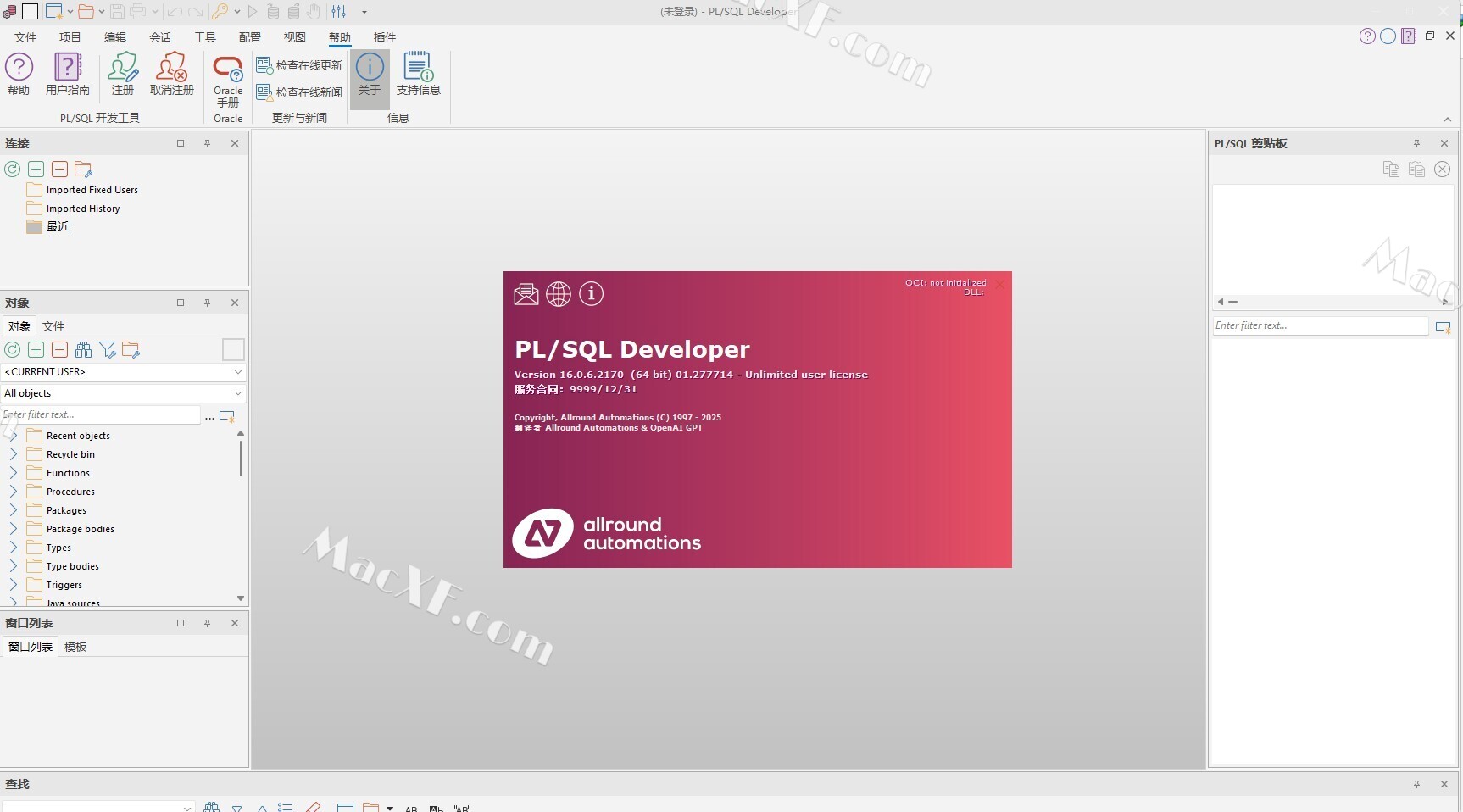Add a connection with the plus icon in 连接
The height and width of the screenshot is (812, 1463).
pyautogui.click(x=36, y=170)
